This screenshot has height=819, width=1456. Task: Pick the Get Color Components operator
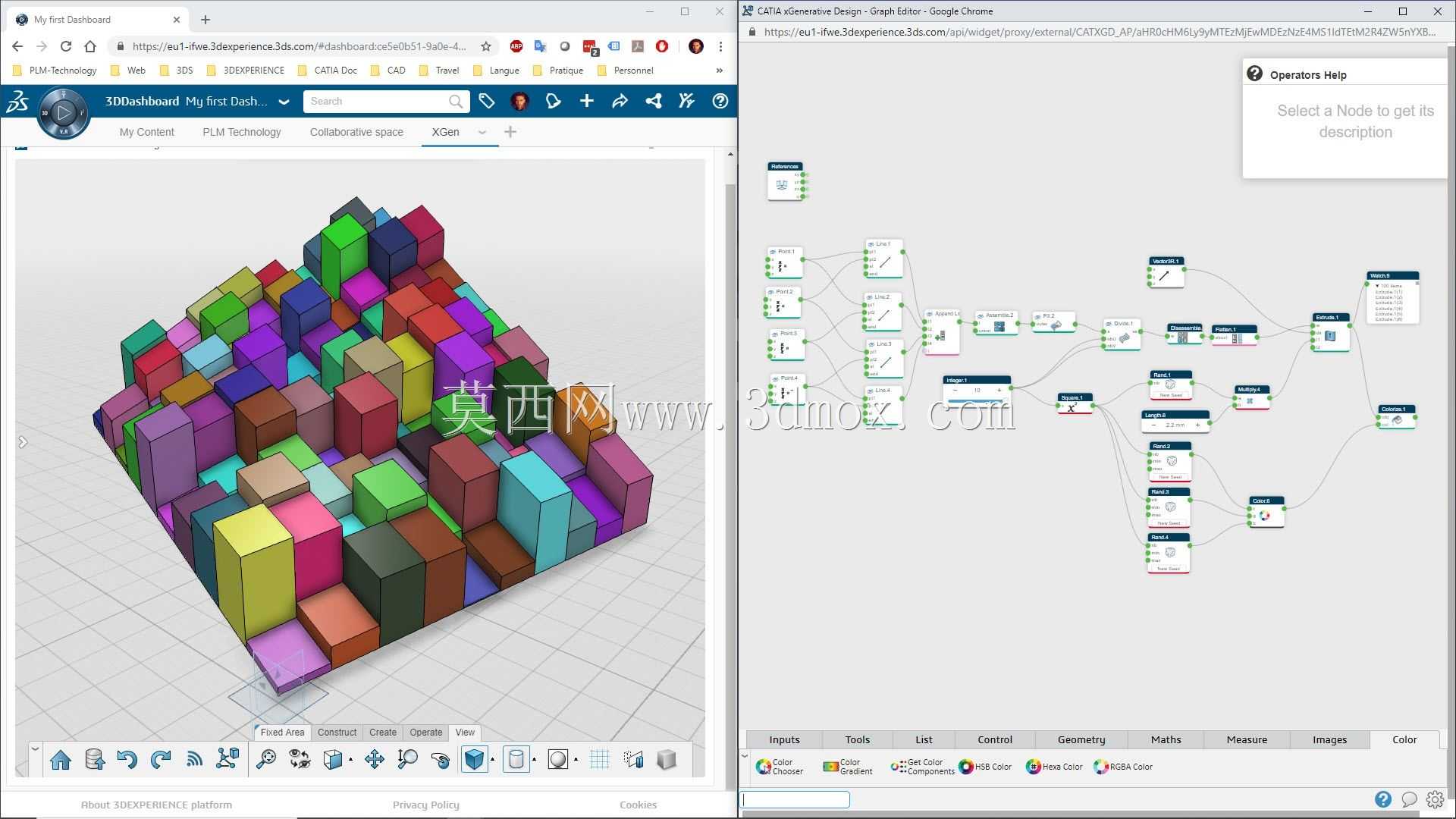point(923,767)
